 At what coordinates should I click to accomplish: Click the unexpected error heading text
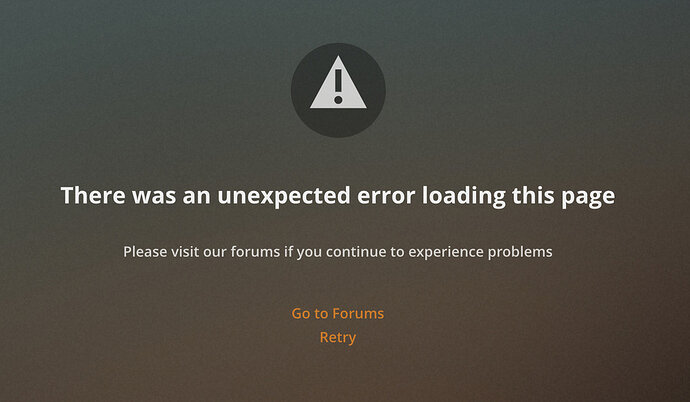click(x=338, y=196)
